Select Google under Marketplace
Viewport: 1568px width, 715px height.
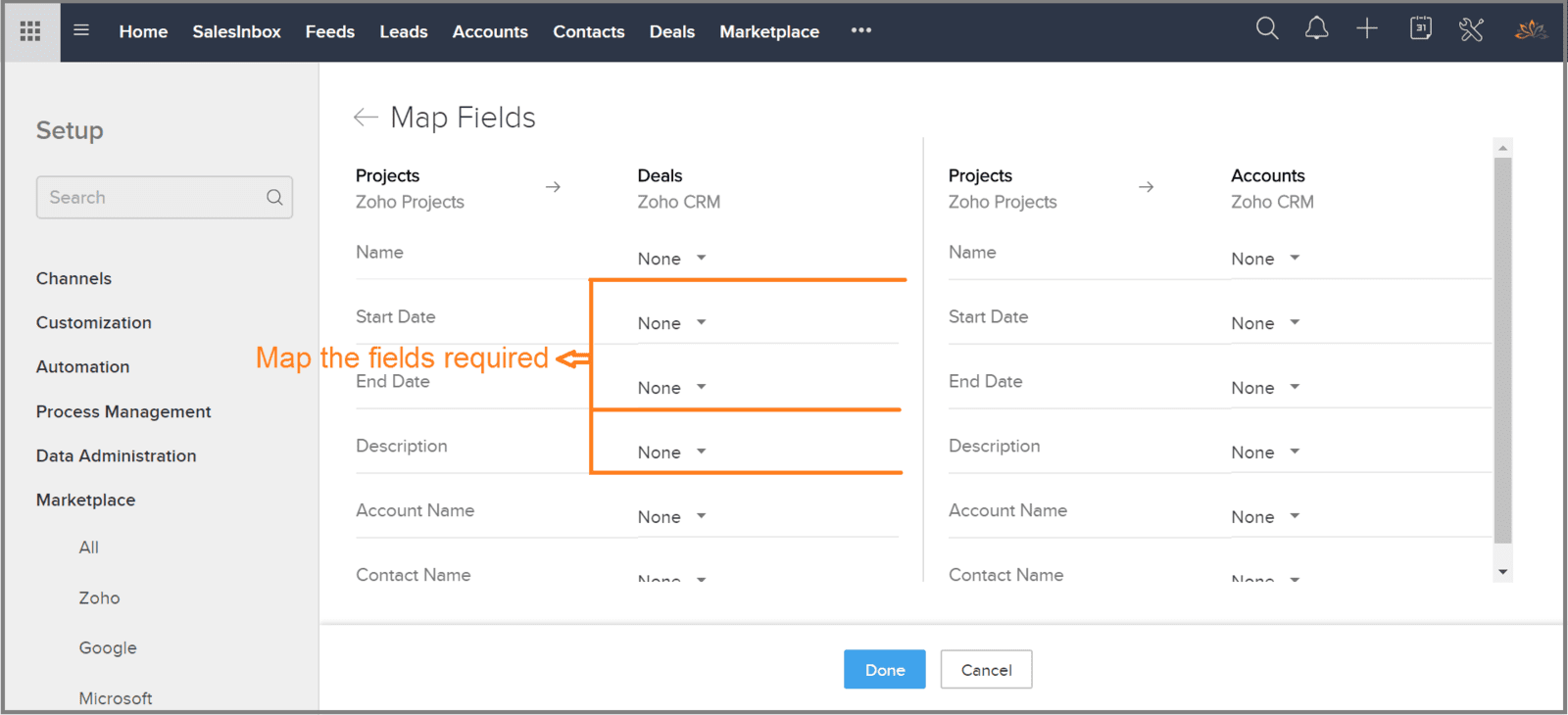(108, 647)
